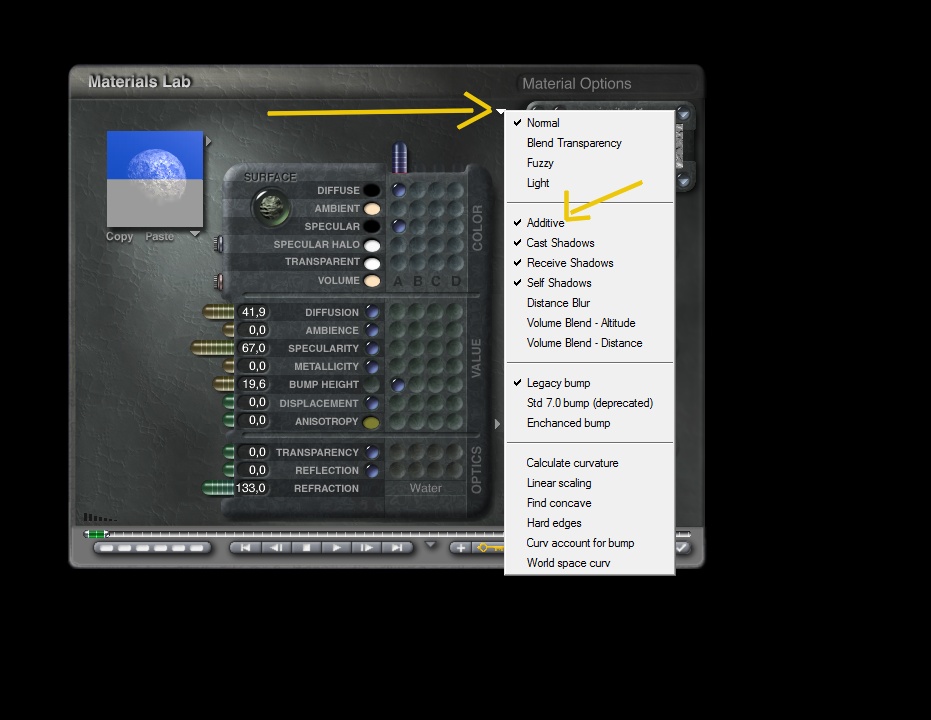The height and width of the screenshot is (720, 931).
Task: Click the Diffuse channel A texture marker
Action: [x=399, y=190]
